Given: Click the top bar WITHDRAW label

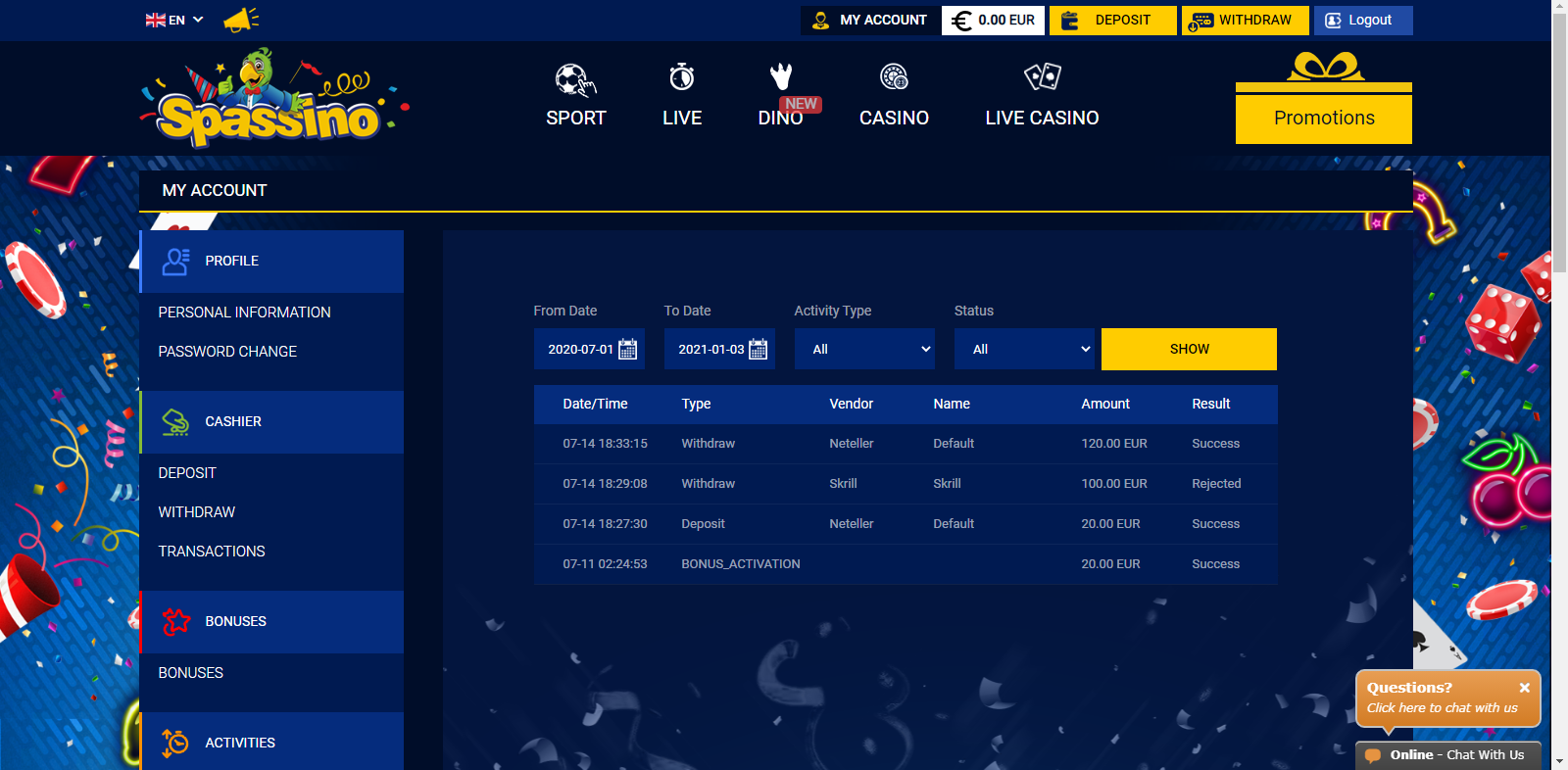Looking at the screenshot, I should (1255, 20).
